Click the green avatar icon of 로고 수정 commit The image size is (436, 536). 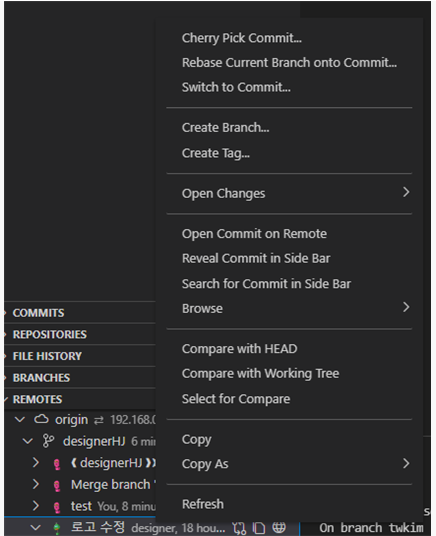pyautogui.click(x=57, y=528)
